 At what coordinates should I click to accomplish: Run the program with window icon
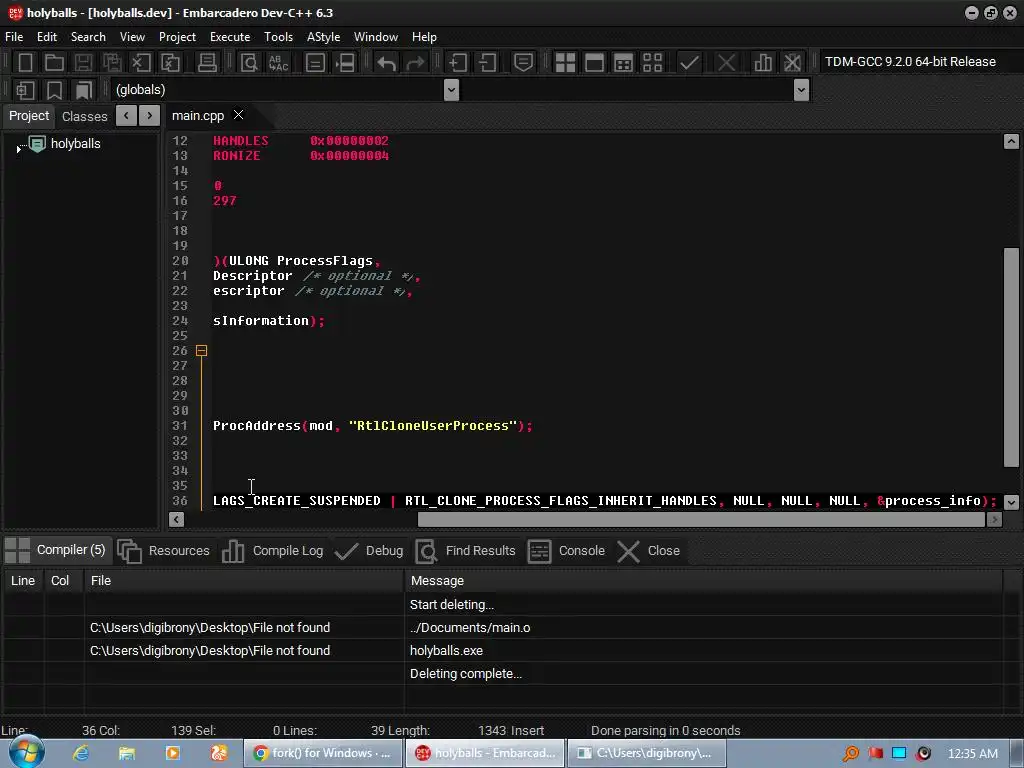(x=594, y=63)
